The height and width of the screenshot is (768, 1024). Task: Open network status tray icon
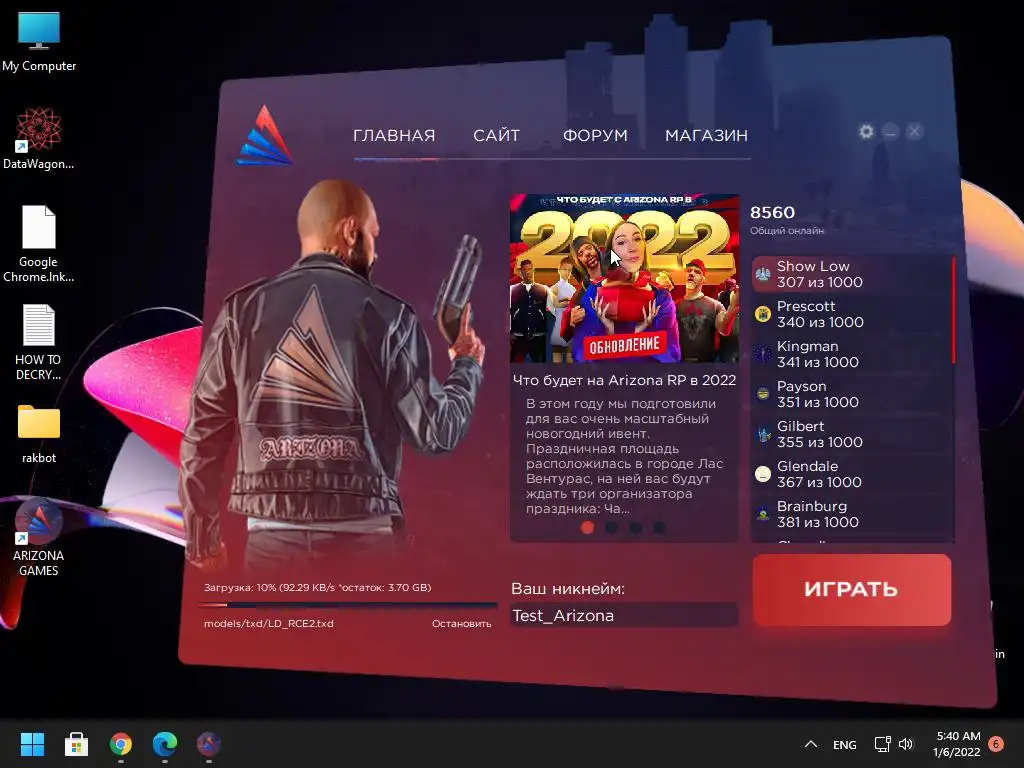882,744
